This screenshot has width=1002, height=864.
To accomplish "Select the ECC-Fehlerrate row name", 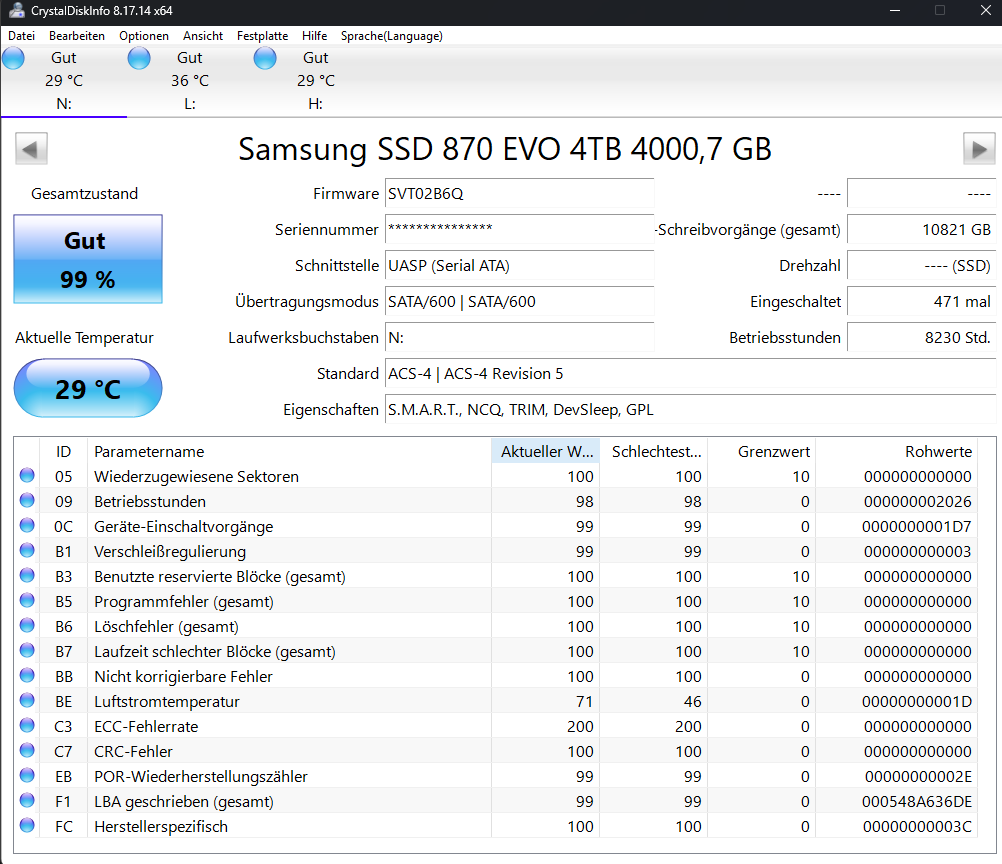I will click(146, 727).
